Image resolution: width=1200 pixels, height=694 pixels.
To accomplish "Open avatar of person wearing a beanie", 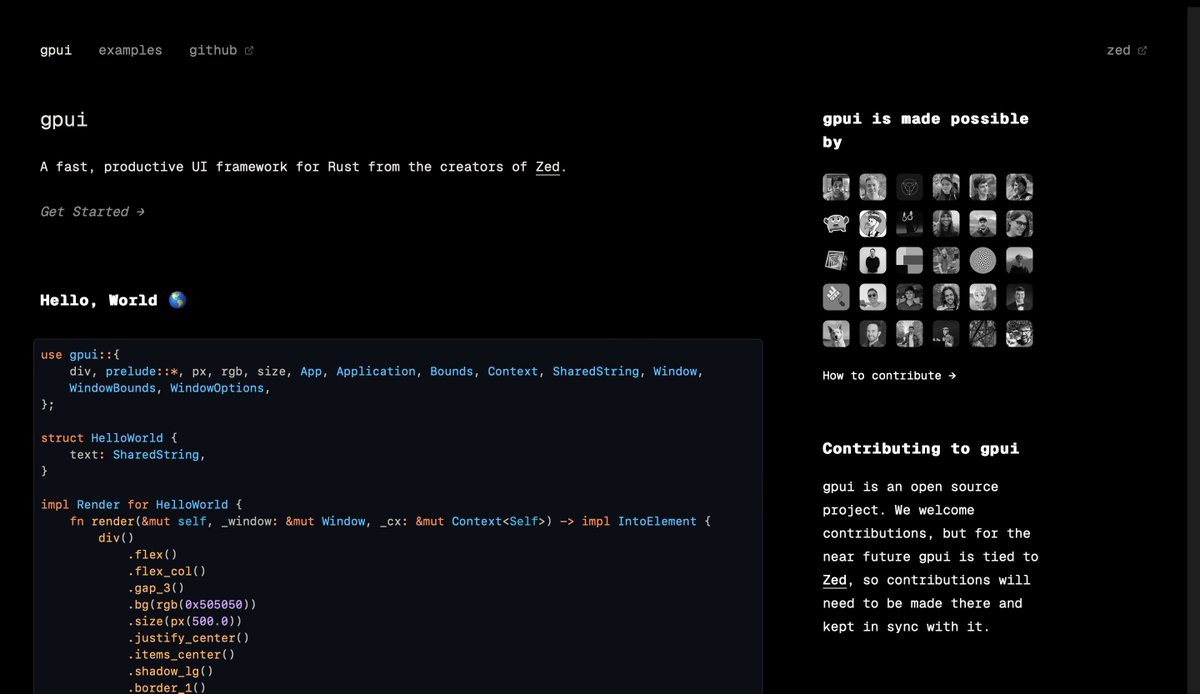I will pos(946,223).
